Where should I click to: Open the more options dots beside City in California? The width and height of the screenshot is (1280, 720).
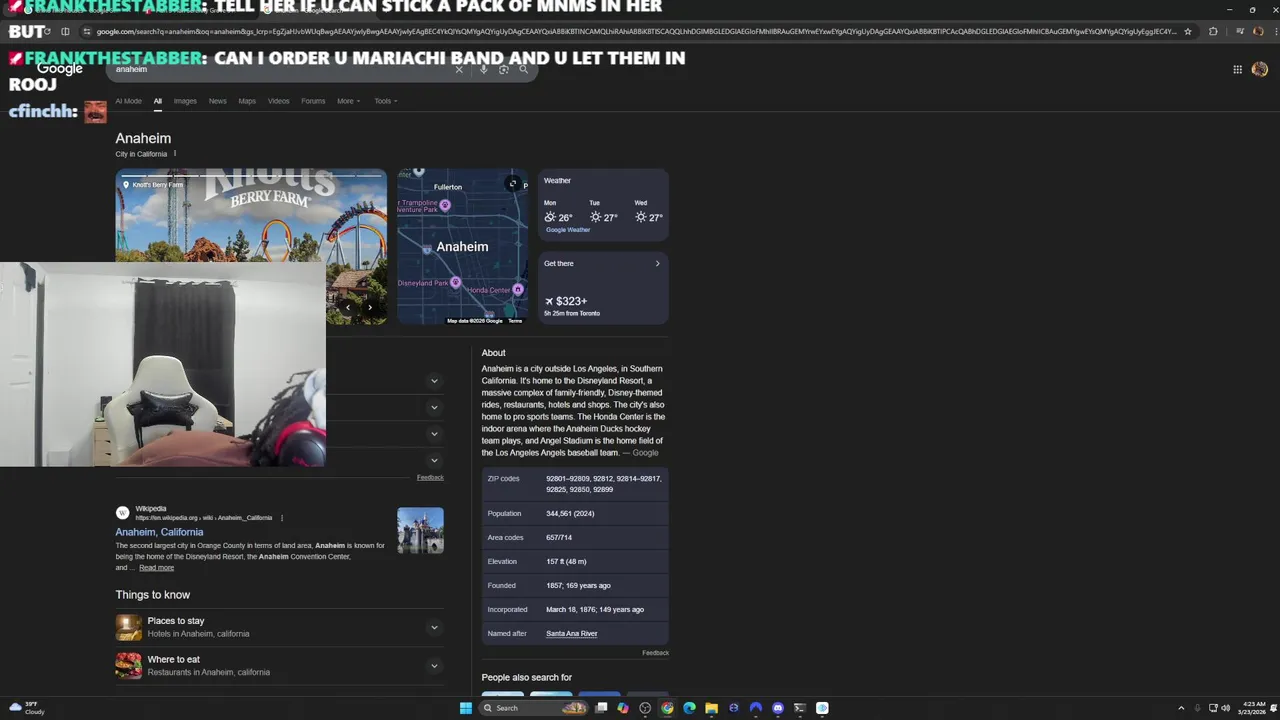pyautogui.click(x=175, y=153)
